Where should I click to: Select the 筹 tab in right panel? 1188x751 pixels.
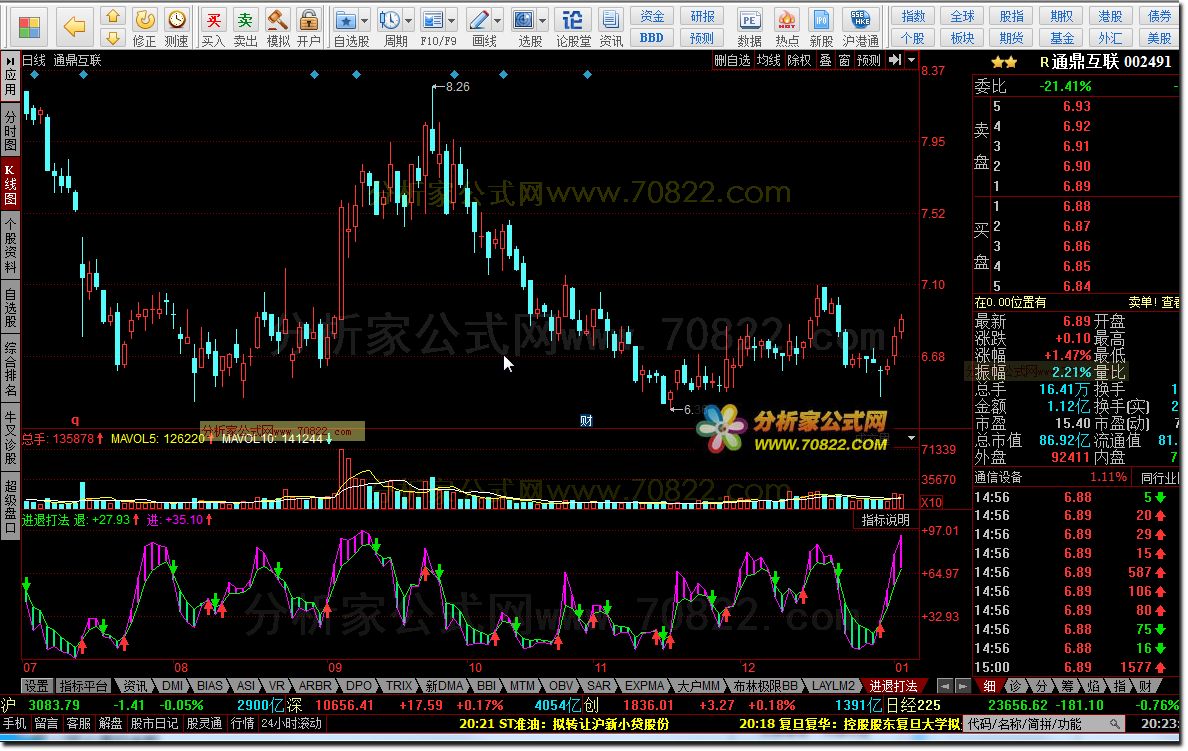click(x=1067, y=686)
